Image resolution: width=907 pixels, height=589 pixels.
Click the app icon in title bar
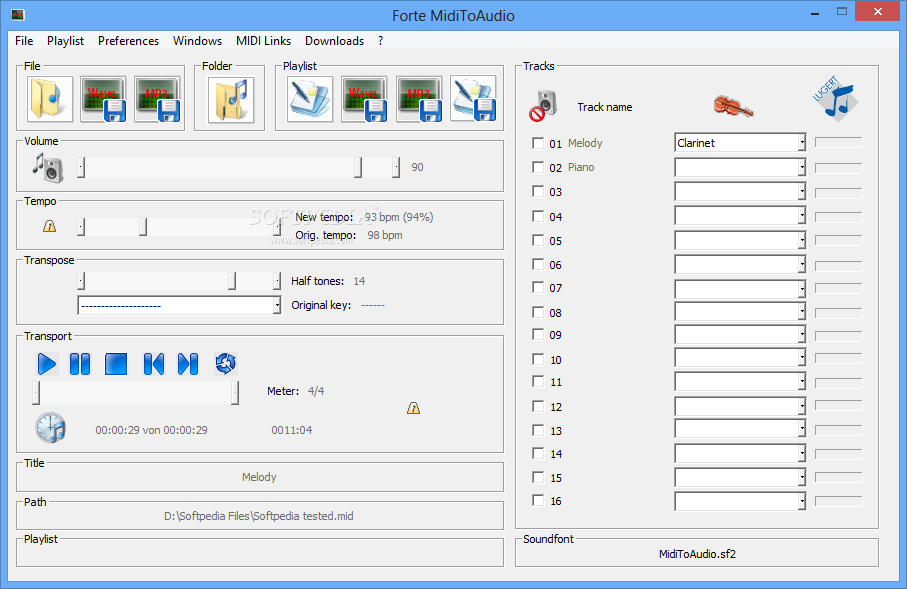pyautogui.click(x=18, y=14)
